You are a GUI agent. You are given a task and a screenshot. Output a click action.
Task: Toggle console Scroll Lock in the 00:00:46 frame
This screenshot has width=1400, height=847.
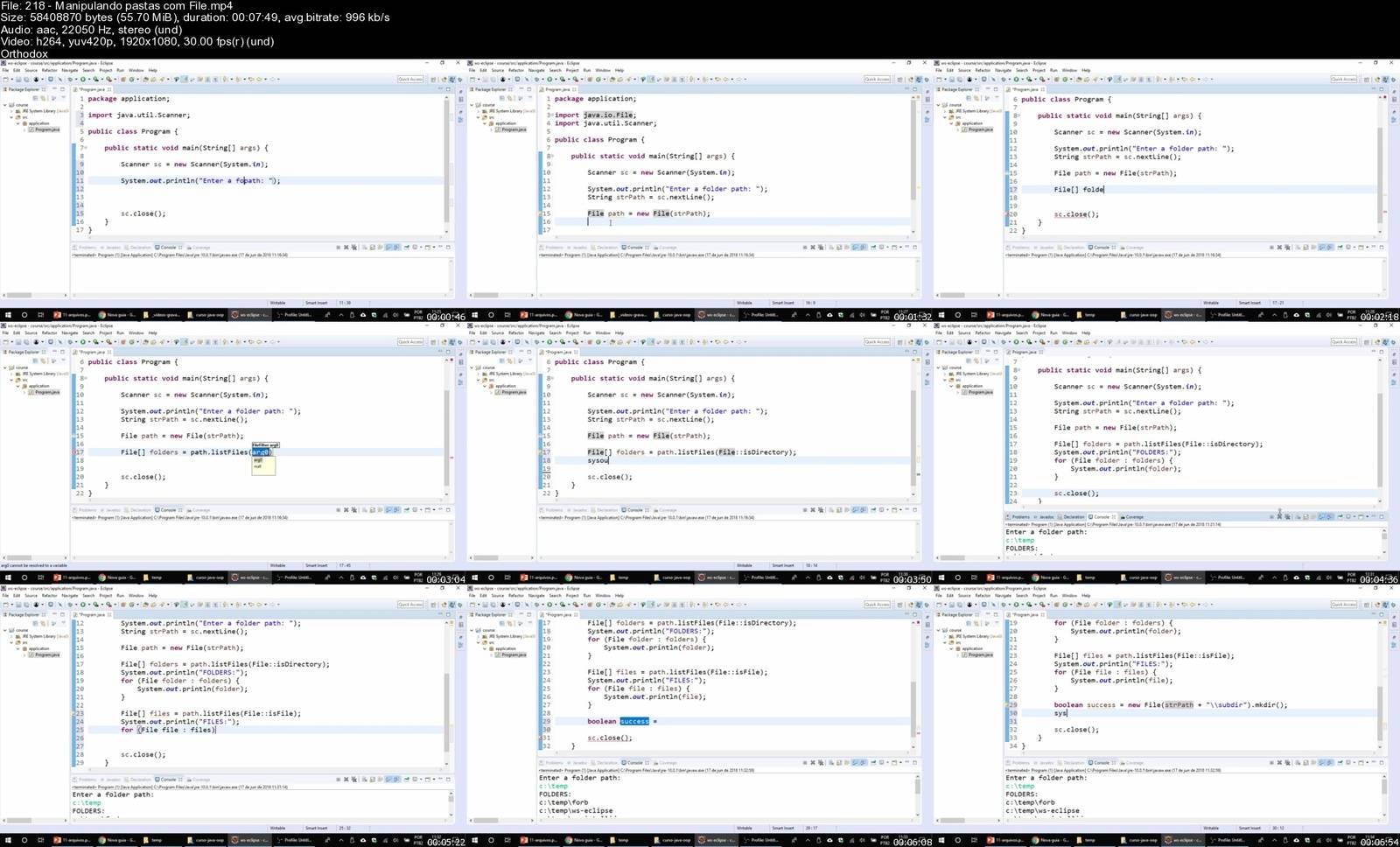click(x=372, y=248)
